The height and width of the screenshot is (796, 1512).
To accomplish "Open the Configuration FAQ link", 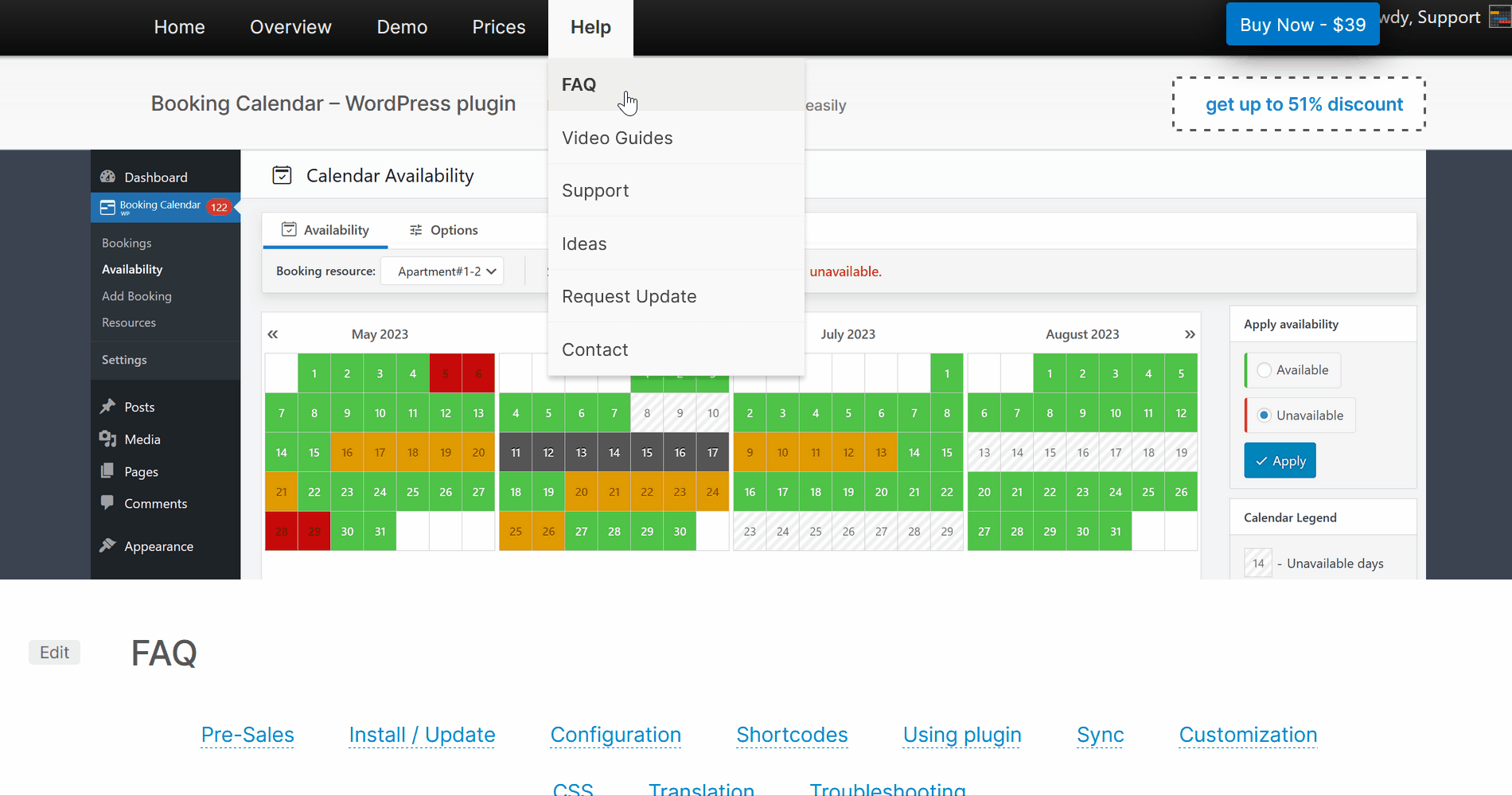I will click(x=616, y=735).
